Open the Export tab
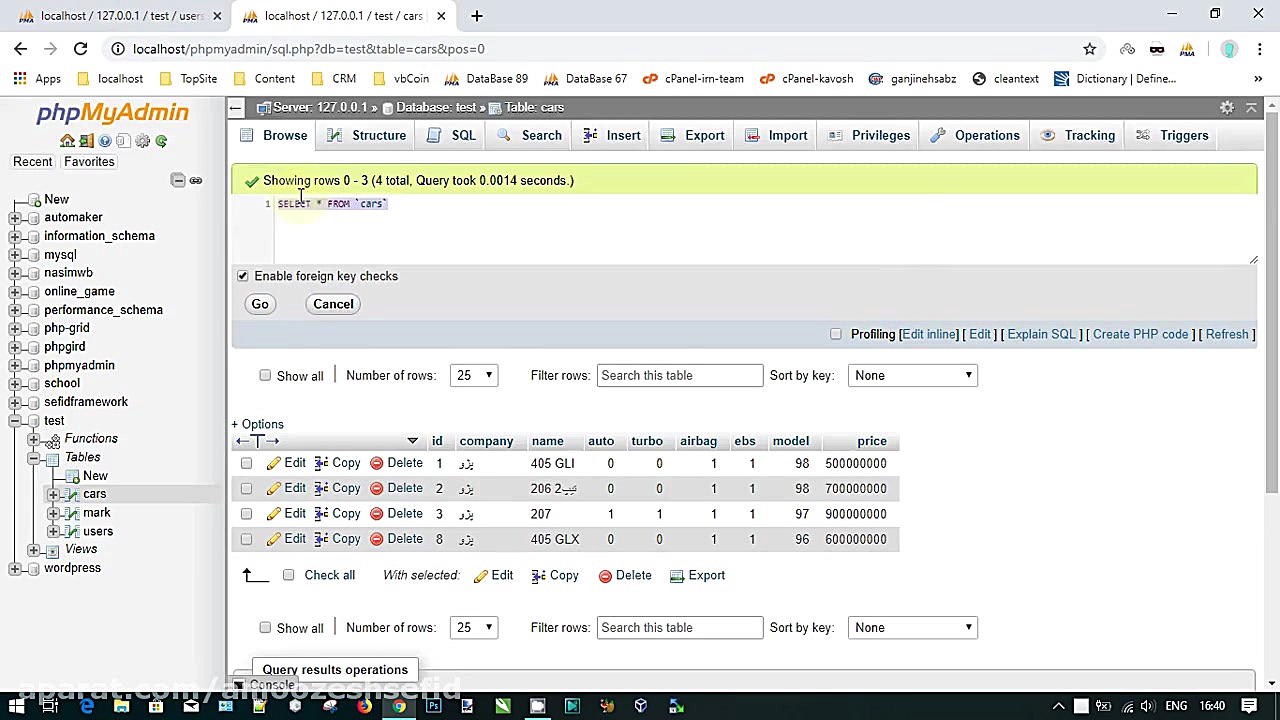1280x720 pixels. point(704,135)
